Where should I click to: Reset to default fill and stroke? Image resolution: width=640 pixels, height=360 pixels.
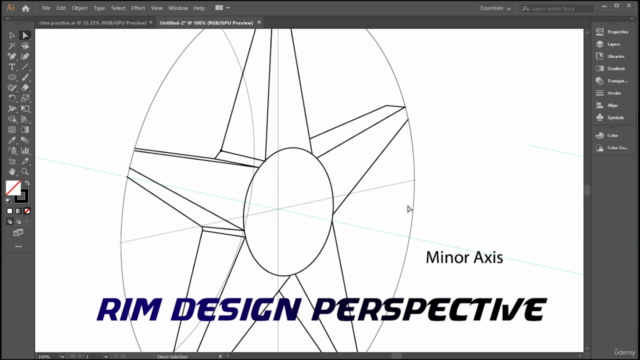click(x=9, y=200)
